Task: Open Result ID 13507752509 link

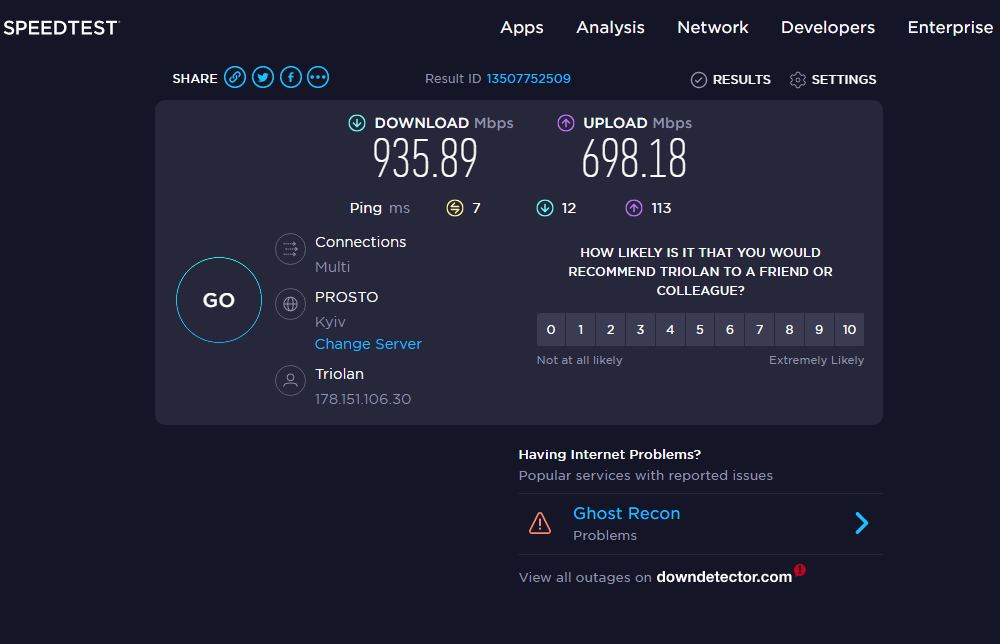Action: point(529,78)
